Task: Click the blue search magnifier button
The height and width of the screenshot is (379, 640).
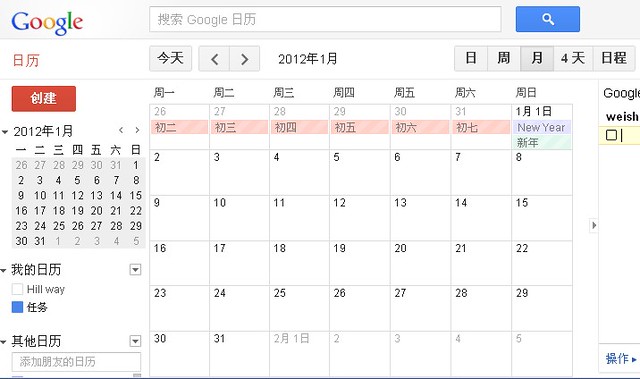Action: [547, 19]
